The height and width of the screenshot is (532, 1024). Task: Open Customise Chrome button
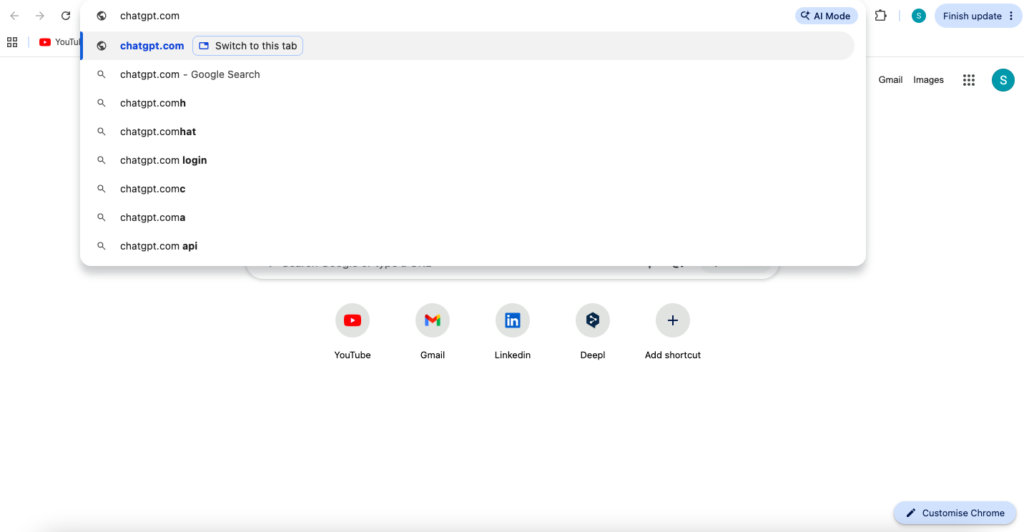point(955,513)
